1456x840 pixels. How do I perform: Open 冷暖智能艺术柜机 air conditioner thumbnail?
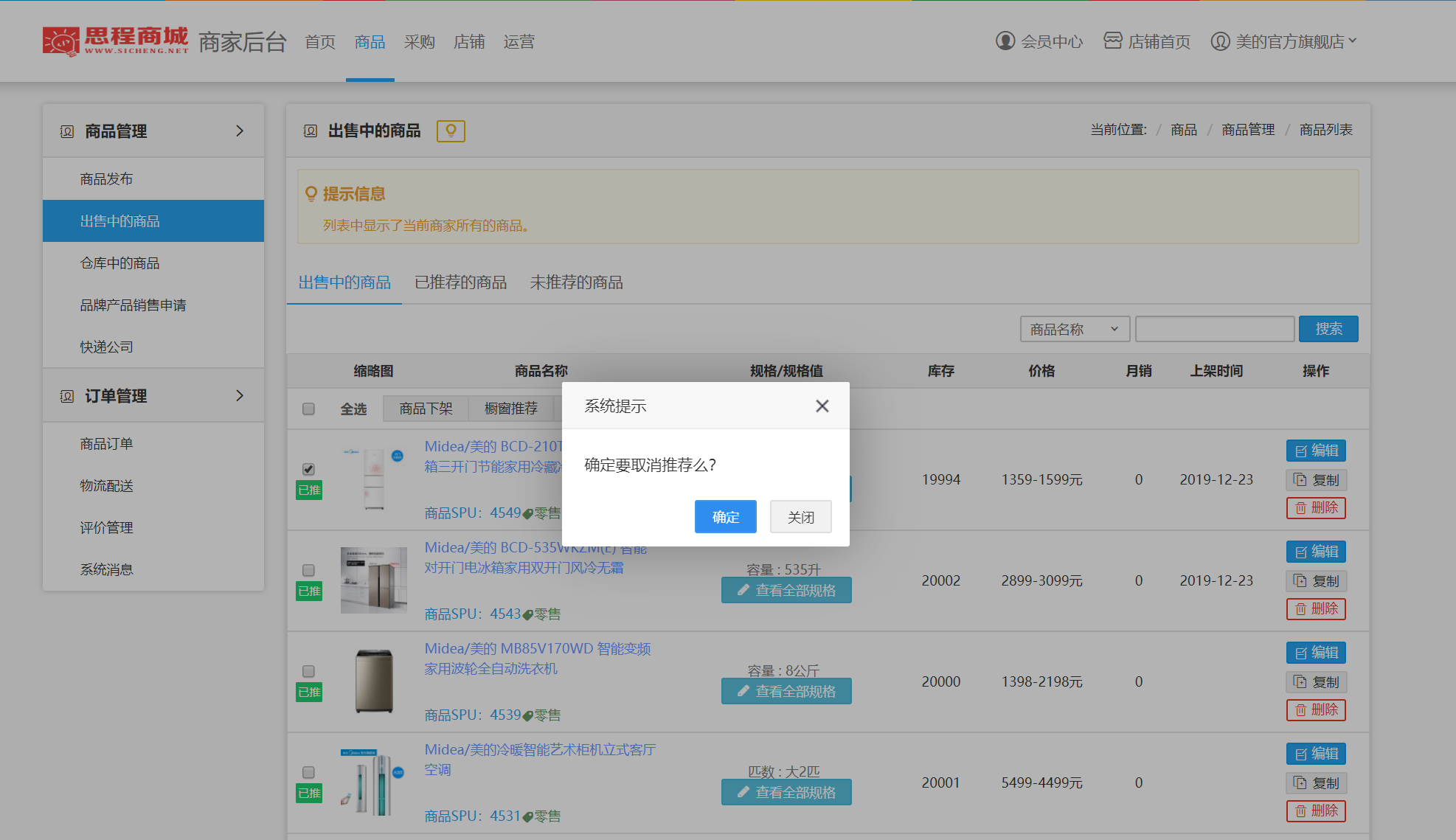point(374,782)
